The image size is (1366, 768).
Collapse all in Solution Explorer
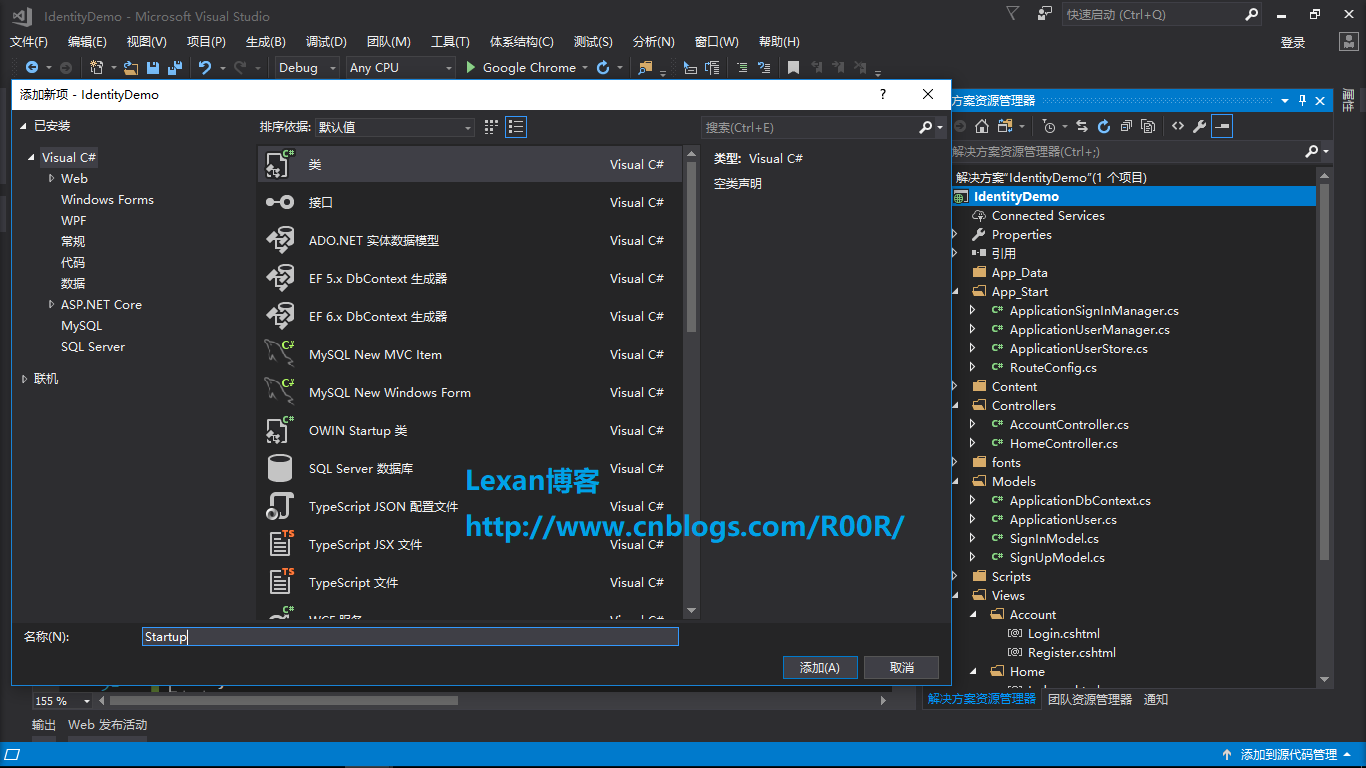click(x=1126, y=126)
